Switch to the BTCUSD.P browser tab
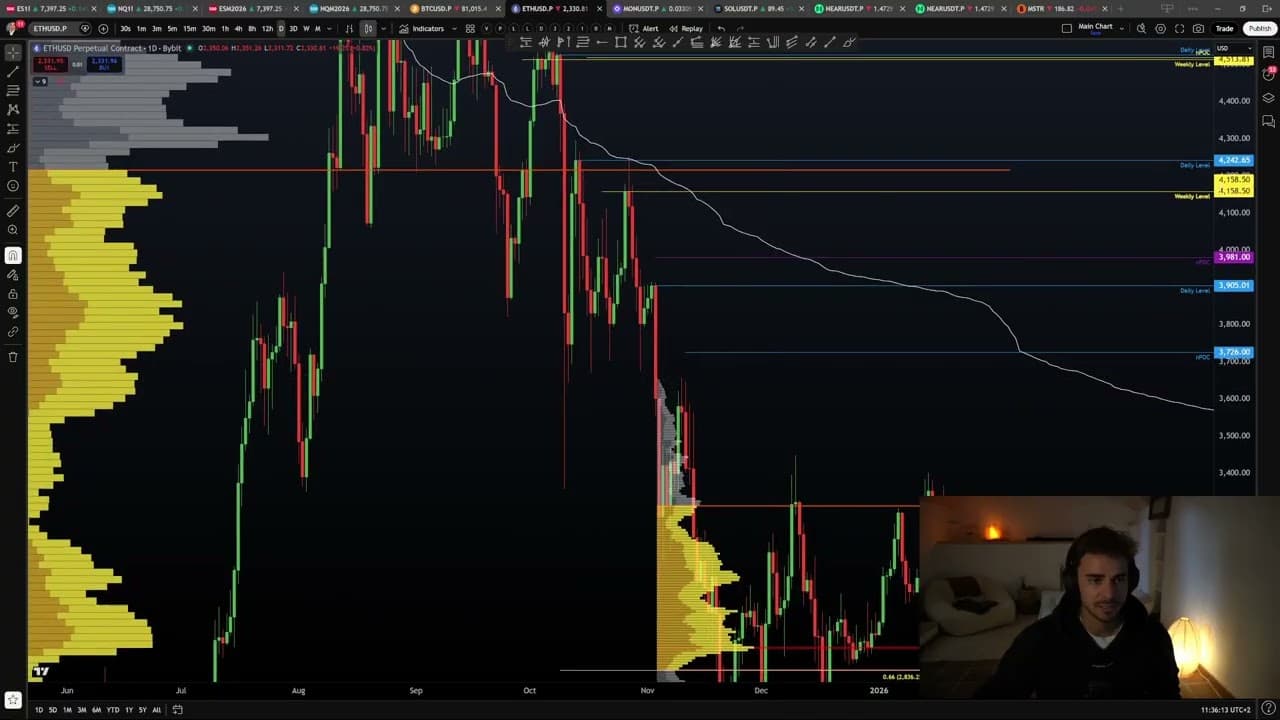This screenshot has width=1280, height=720. pyautogui.click(x=455, y=8)
